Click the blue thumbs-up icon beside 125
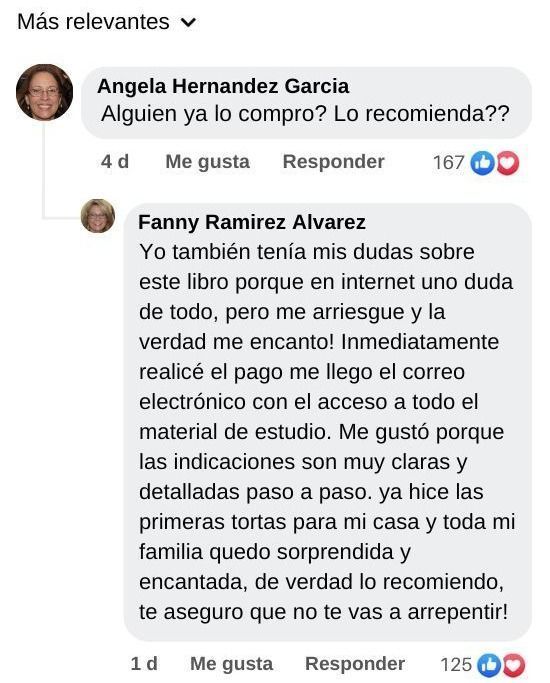This screenshot has width=550, height=683. [489, 665]
